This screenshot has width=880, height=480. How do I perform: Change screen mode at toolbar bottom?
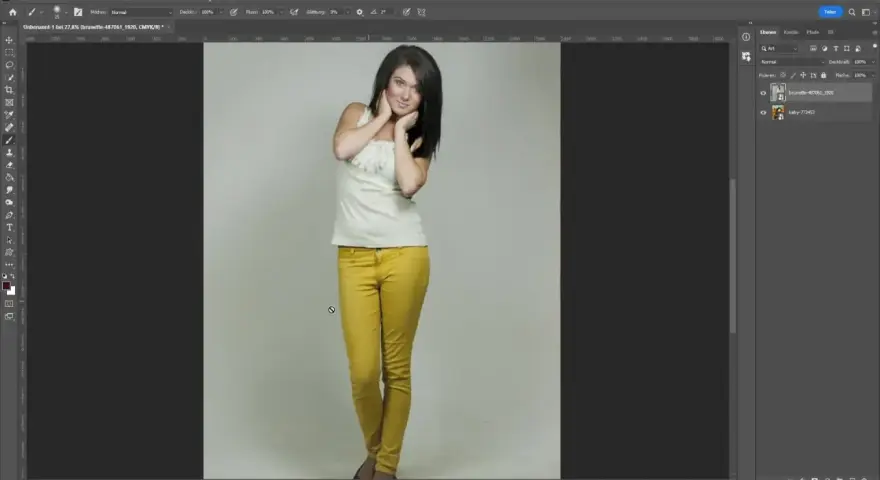click(x=9, y=317)
